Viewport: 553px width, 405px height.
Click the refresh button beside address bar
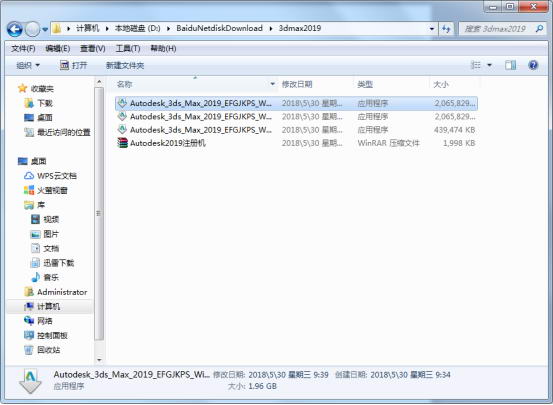click(x=446, y=29)
